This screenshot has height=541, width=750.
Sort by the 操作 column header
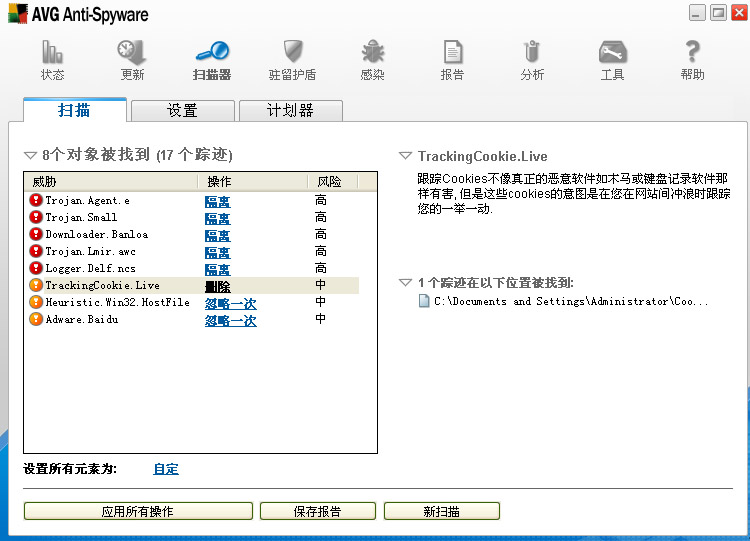click(253, 182)
